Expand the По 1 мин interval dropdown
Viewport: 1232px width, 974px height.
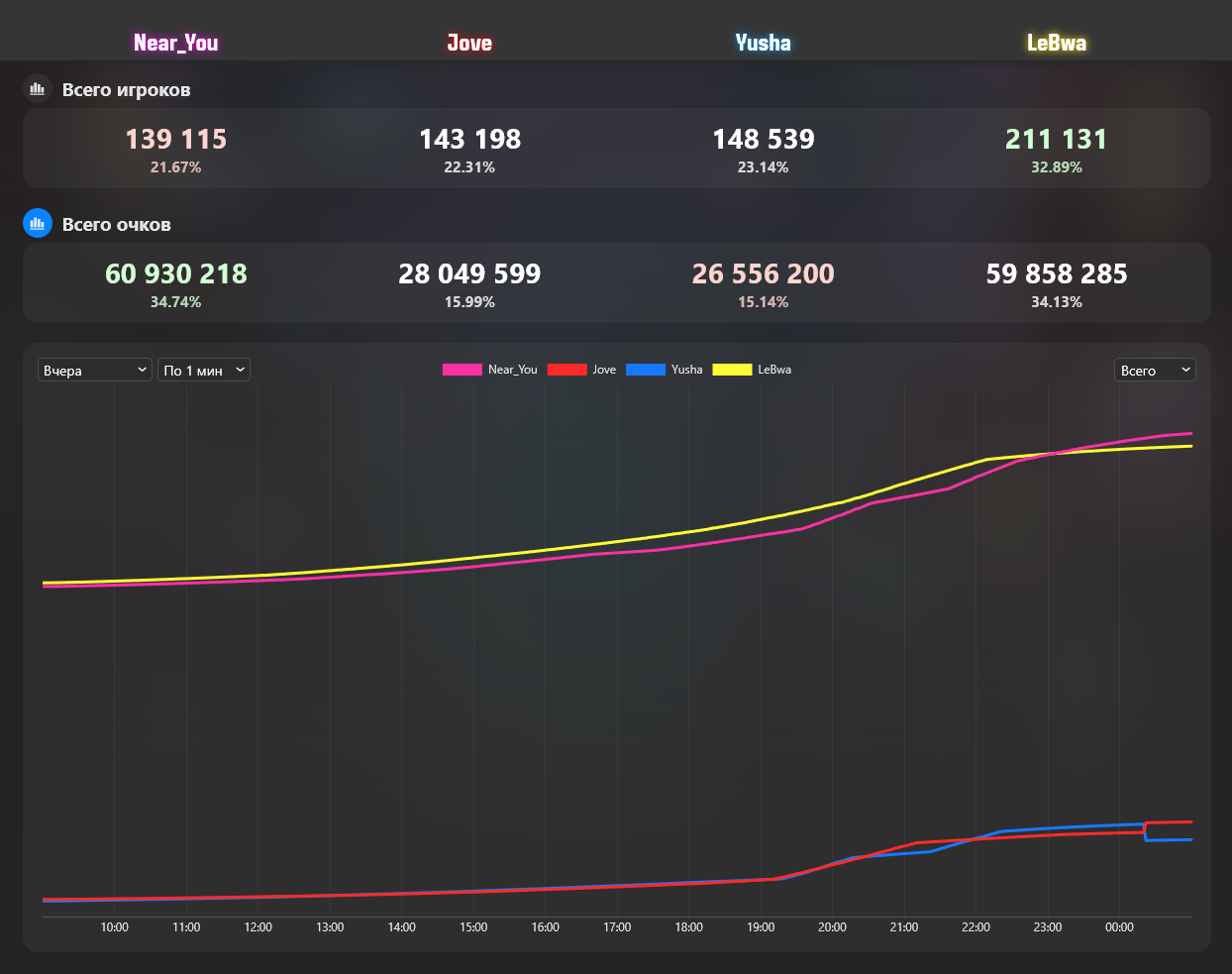[204, 370]
